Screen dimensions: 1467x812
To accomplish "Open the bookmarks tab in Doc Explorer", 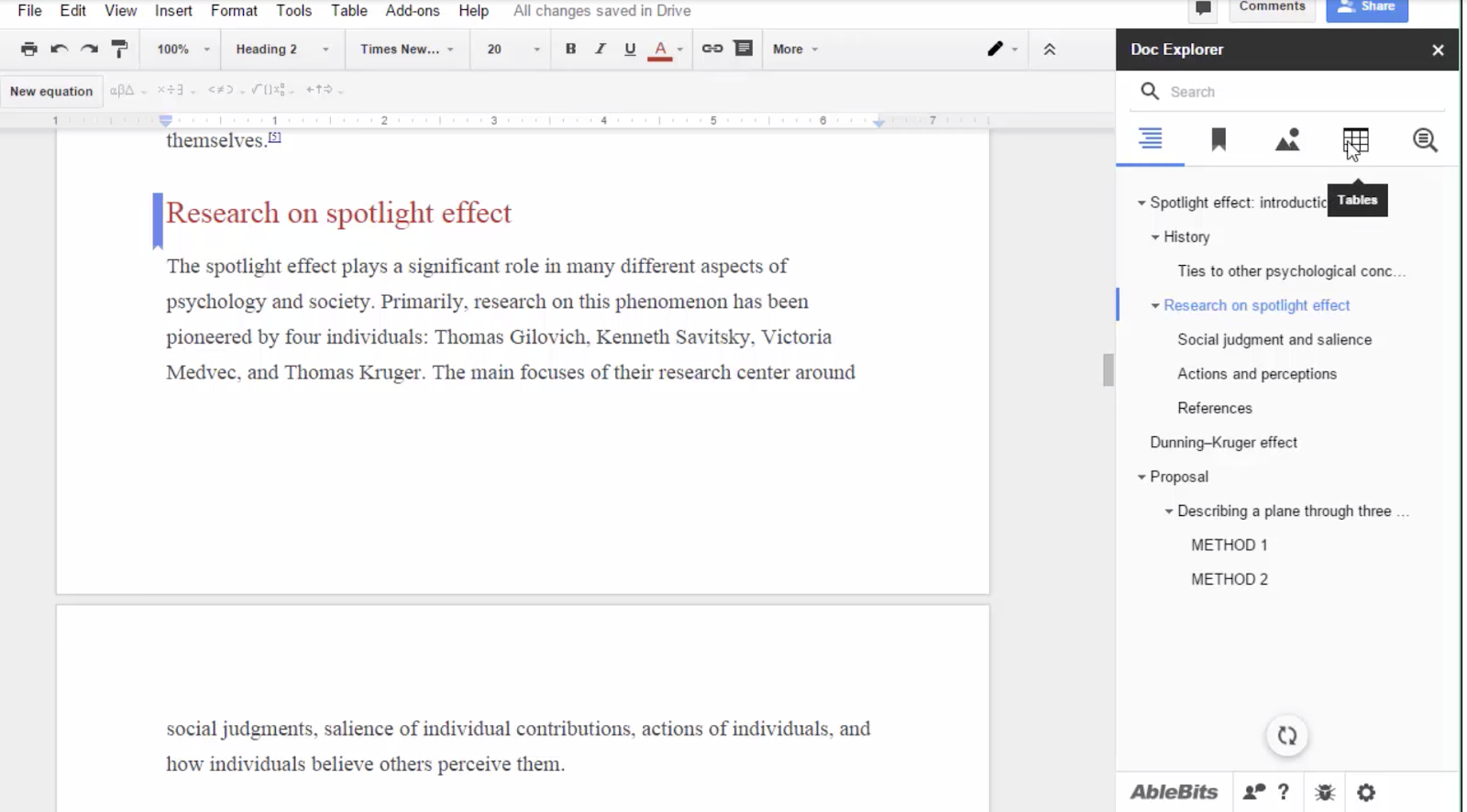I will pos(1219,140).
